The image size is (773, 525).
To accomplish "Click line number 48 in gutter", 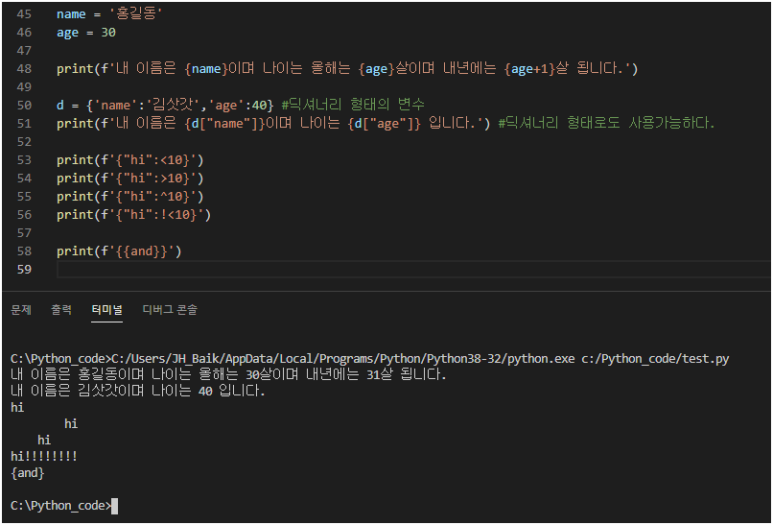I will 24,69.
